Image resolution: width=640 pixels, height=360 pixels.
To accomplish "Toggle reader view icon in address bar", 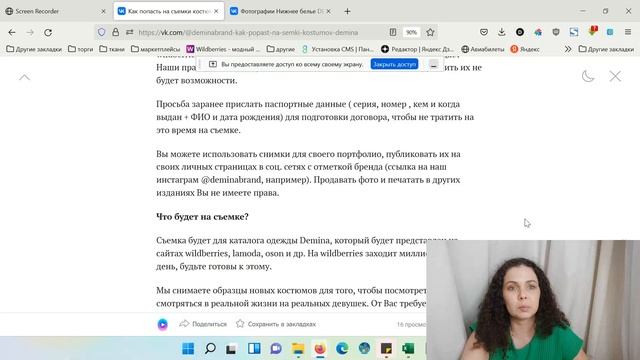I will [x=393, y=32].
